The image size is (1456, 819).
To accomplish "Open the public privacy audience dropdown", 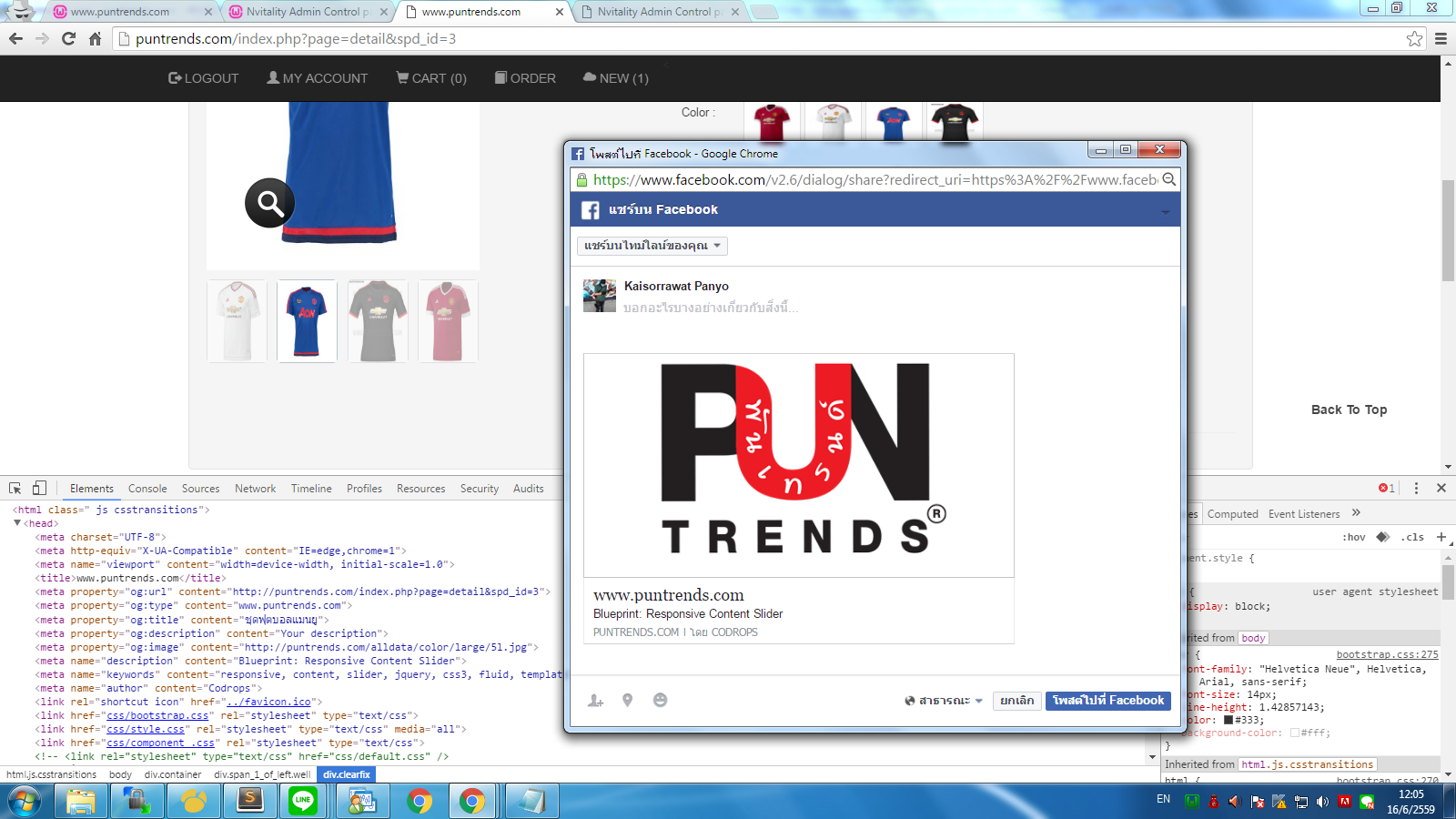I will pos(944,701).
